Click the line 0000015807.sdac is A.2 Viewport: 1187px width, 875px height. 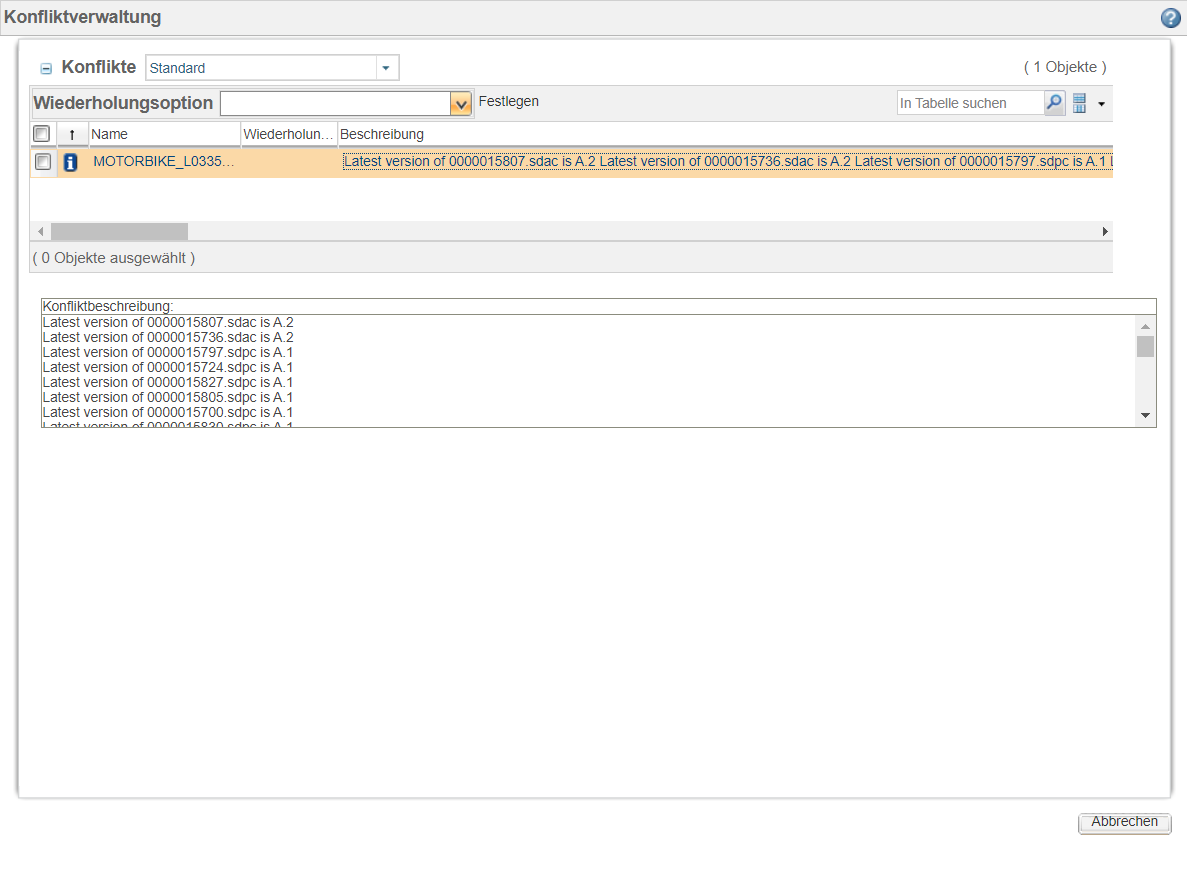pyautogui.click(x=168, y=322)
